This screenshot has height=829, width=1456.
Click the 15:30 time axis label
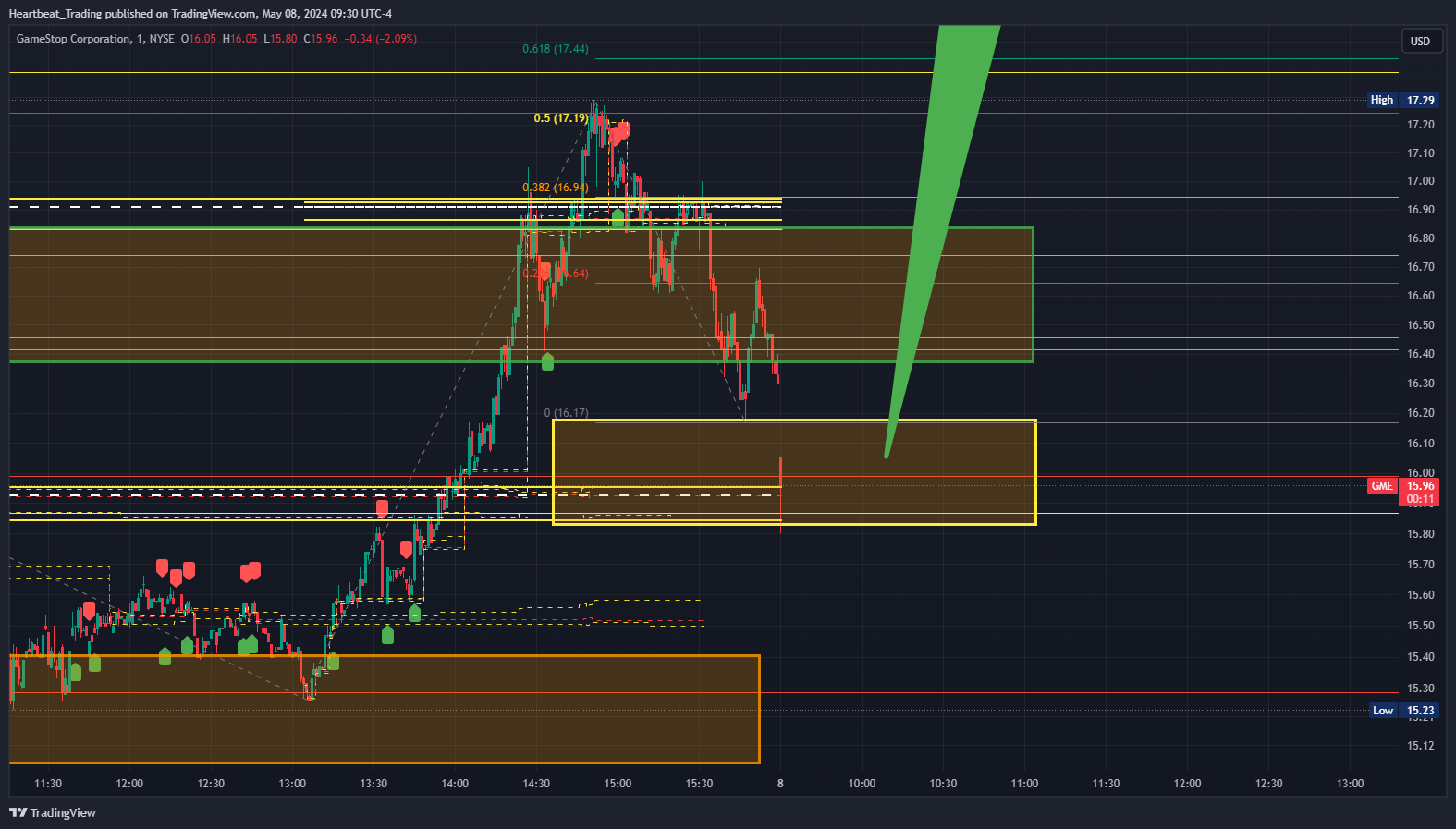pos(699,784)
